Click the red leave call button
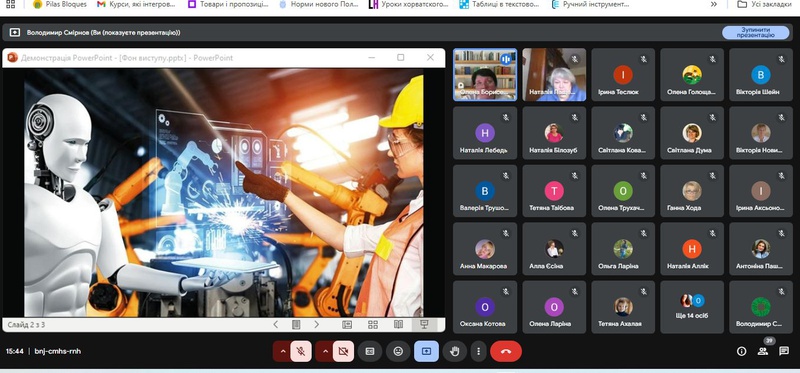Image resolution: width=800 pixels, height=373 pixels. [506, 352]
